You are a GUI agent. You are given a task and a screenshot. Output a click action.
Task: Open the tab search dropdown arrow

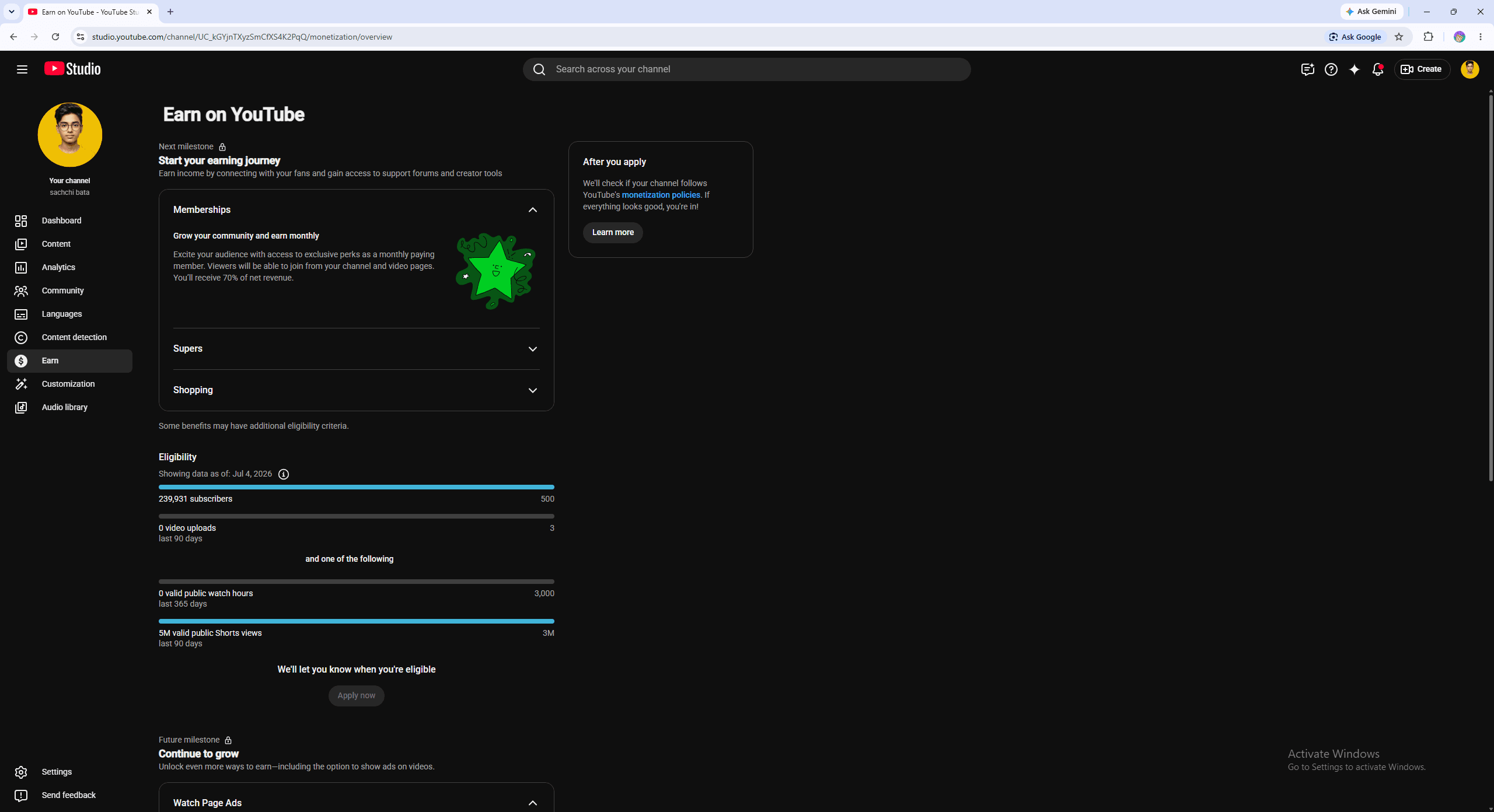11,12
